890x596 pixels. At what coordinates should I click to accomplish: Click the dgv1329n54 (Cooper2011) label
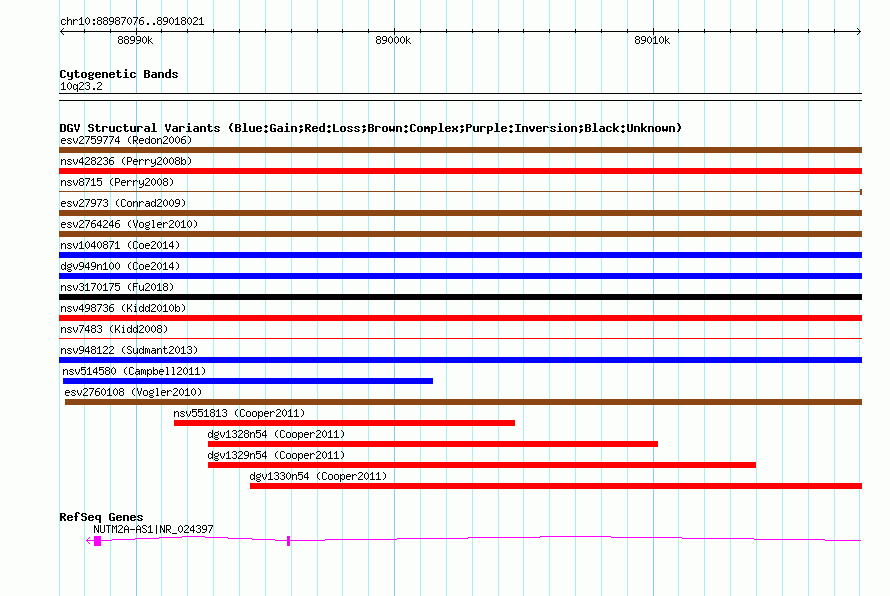pos(276,455)
